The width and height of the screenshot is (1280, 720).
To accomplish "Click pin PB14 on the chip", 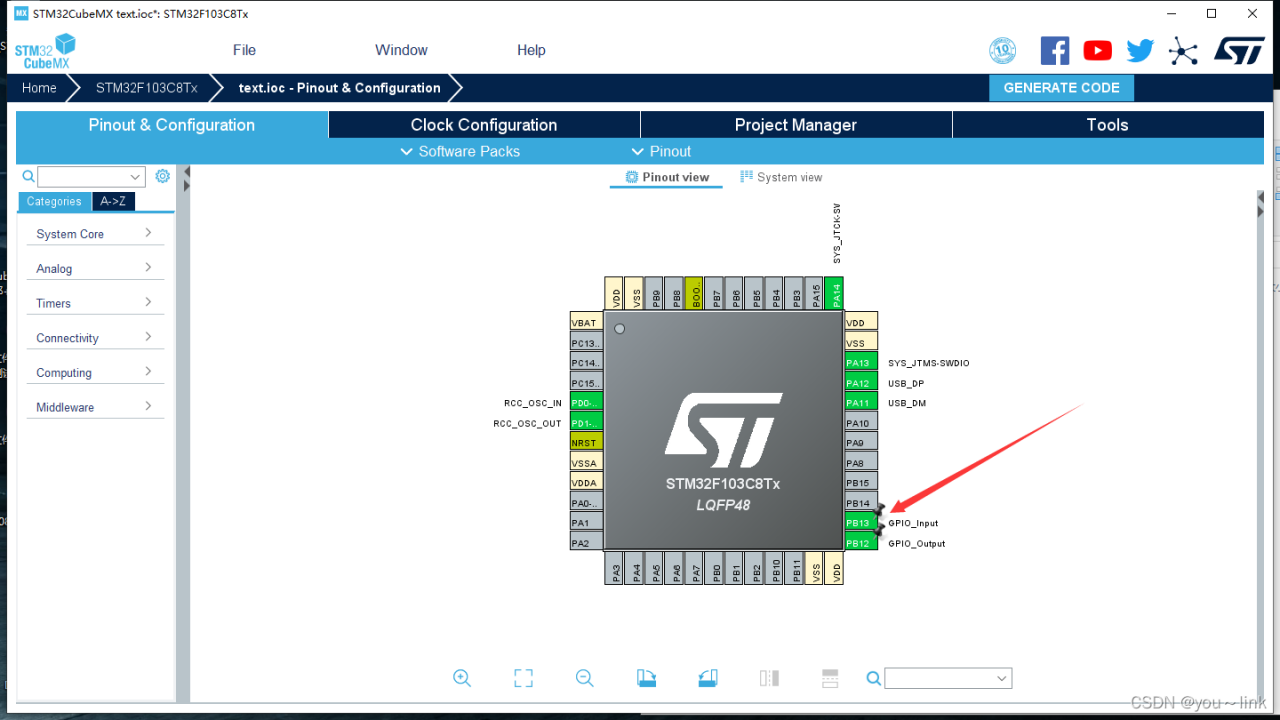I will (861, 503).
